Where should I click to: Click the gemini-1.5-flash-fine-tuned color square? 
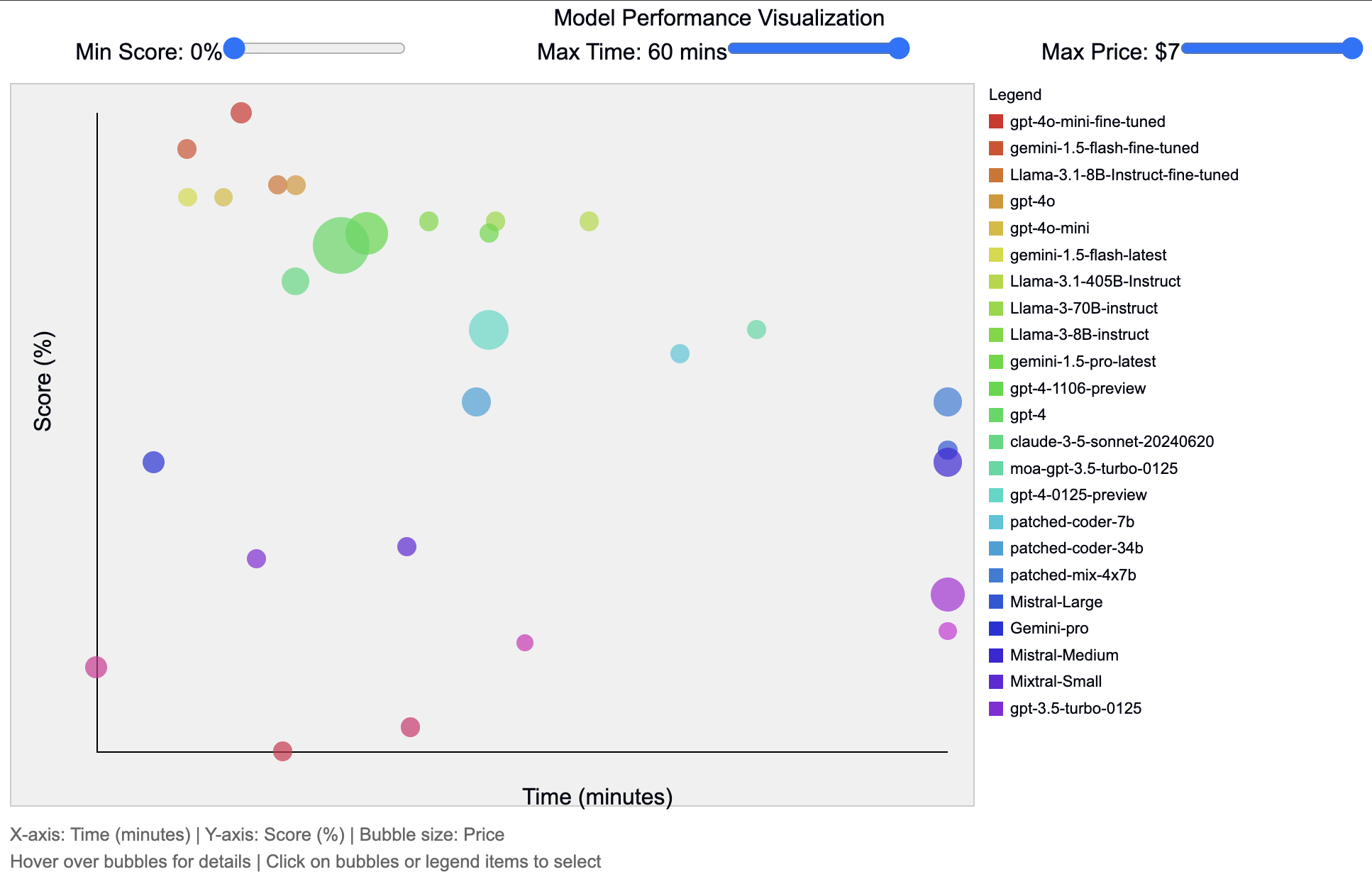click(x=995, y=148)
